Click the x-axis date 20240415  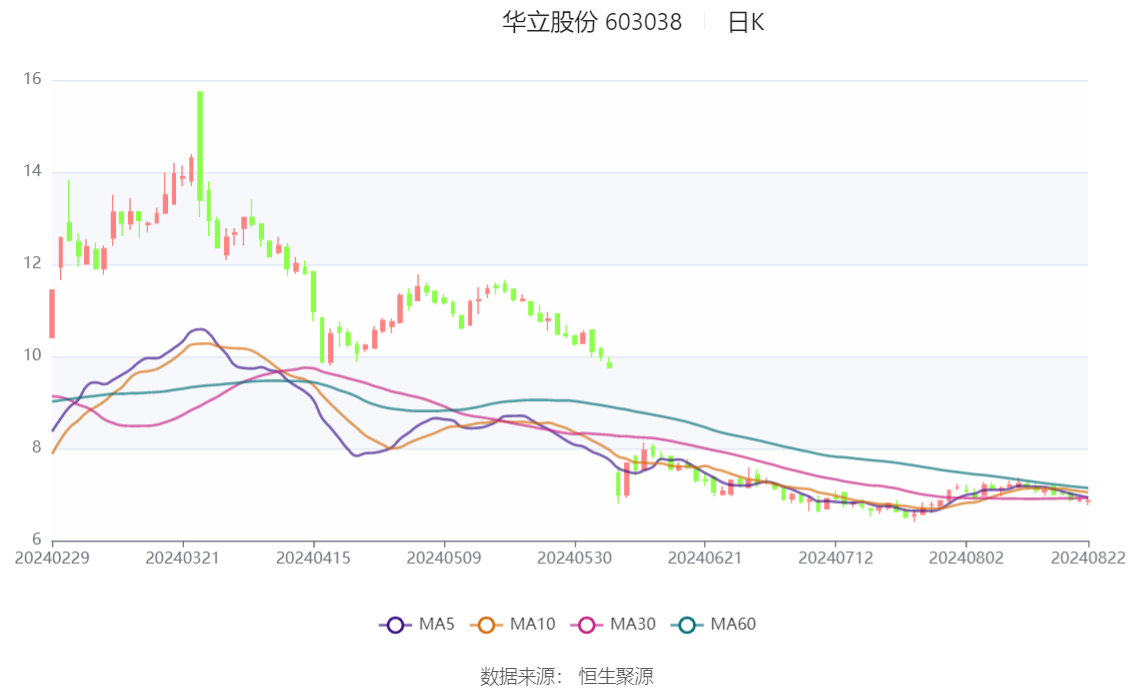313,558
